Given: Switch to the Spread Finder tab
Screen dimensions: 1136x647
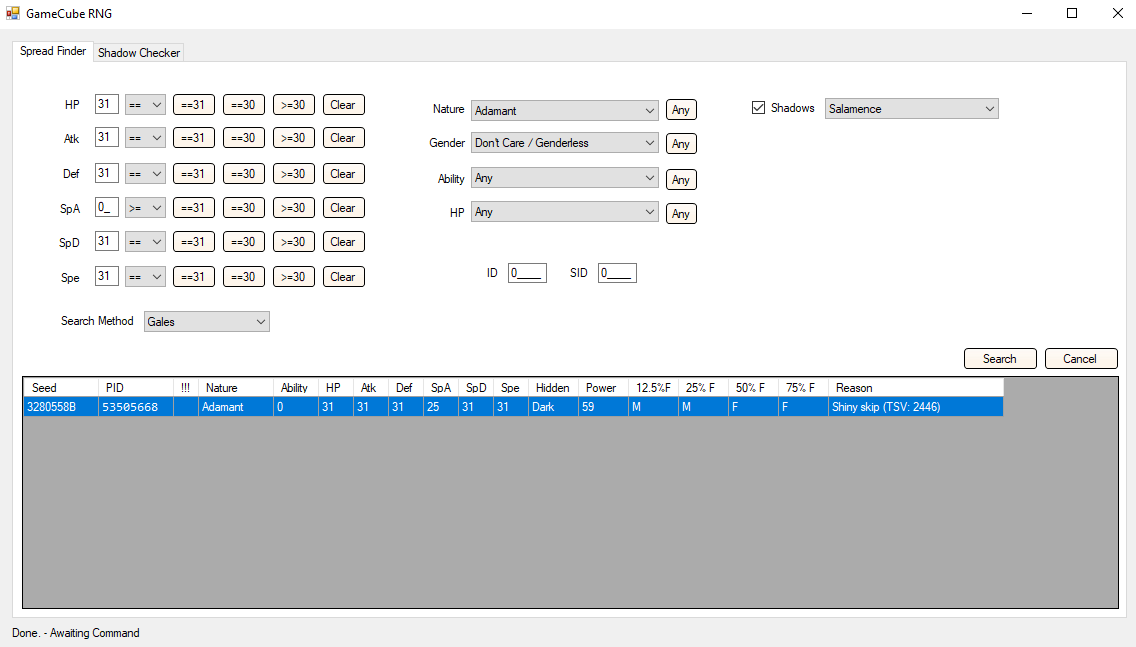Looking at the screenshot, I should point(52,51).
